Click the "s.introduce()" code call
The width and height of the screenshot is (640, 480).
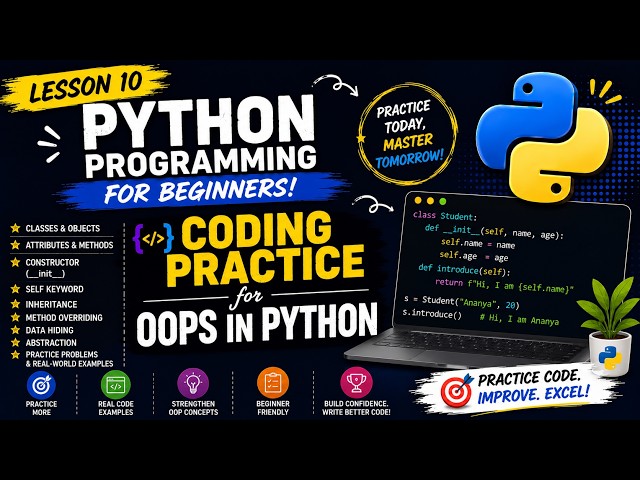432,313
